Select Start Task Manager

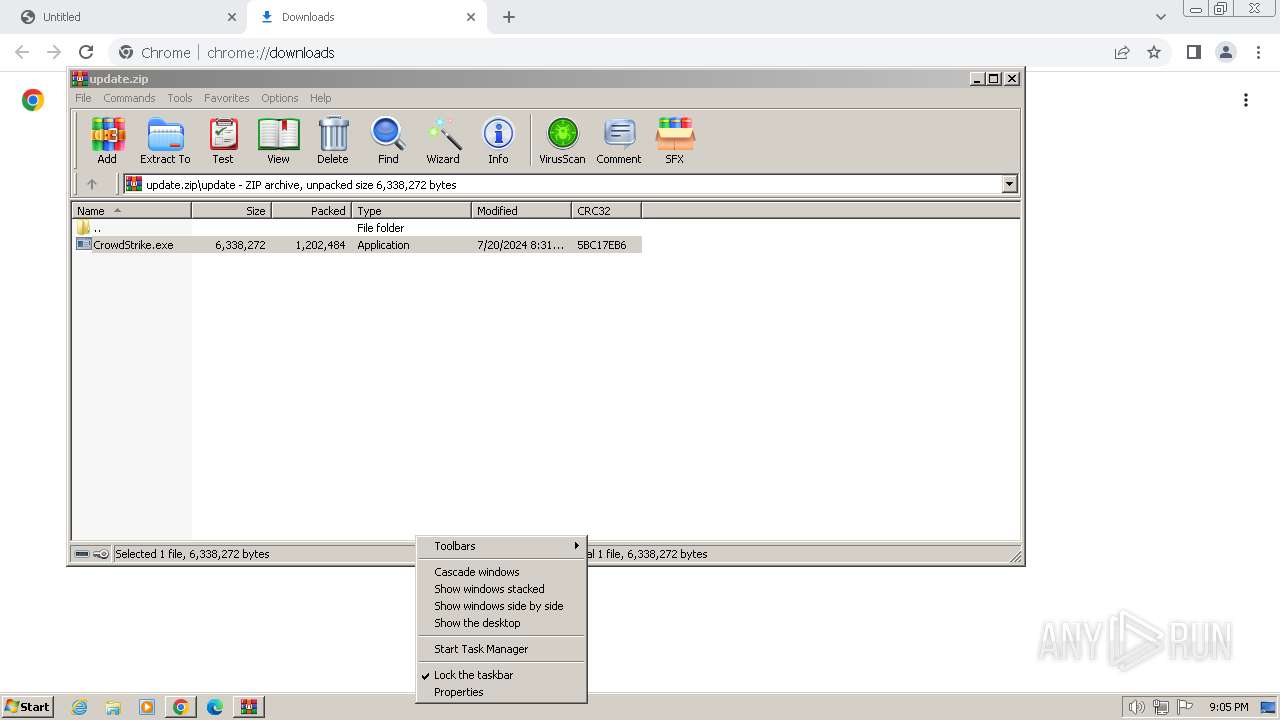(x=501, y=649)
